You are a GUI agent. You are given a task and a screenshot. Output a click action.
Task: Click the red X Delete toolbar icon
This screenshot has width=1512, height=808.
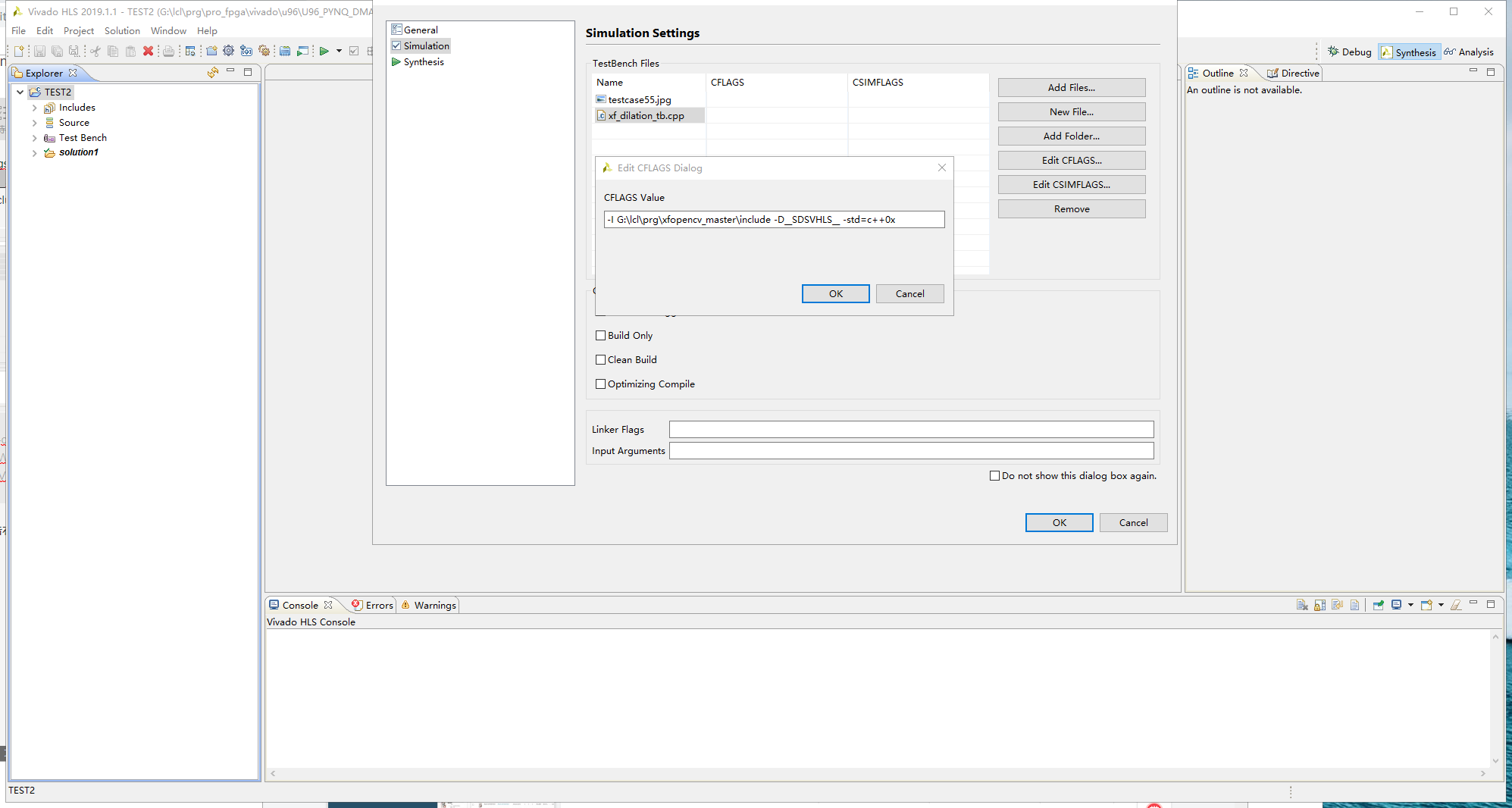point(148,51)
